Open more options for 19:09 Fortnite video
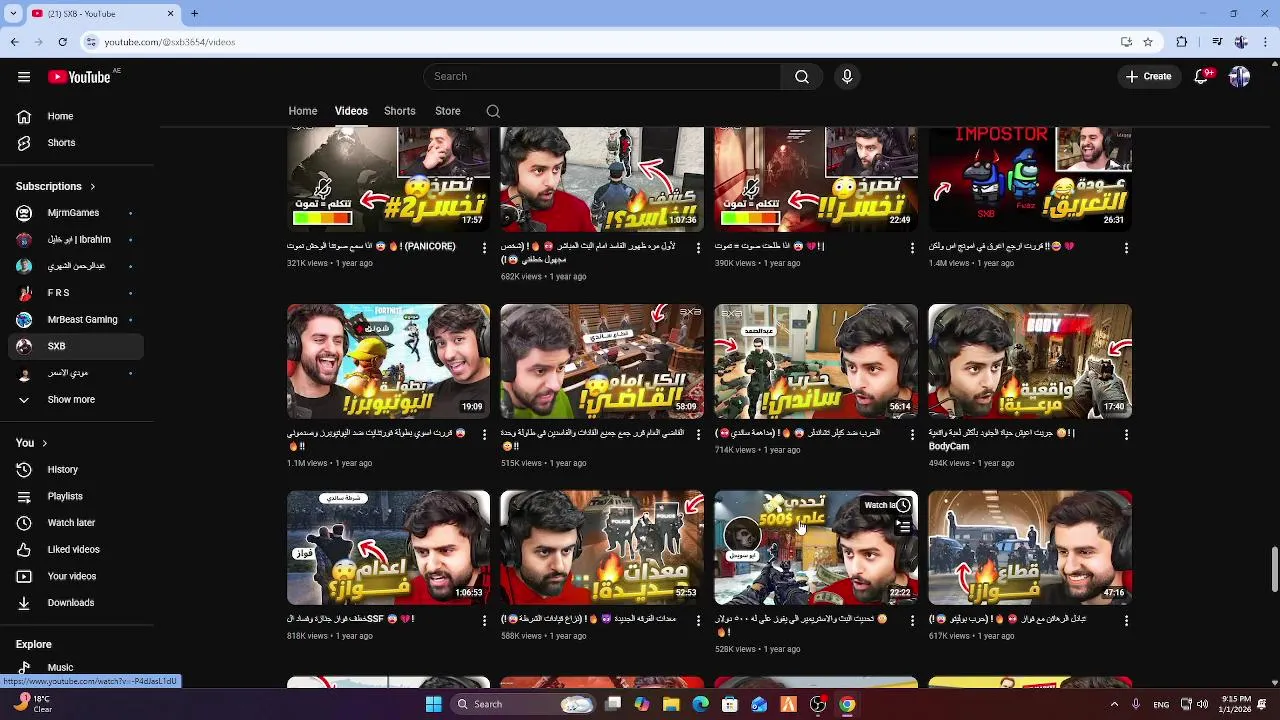Screen dimensions: 1280x720 point(485,434)
